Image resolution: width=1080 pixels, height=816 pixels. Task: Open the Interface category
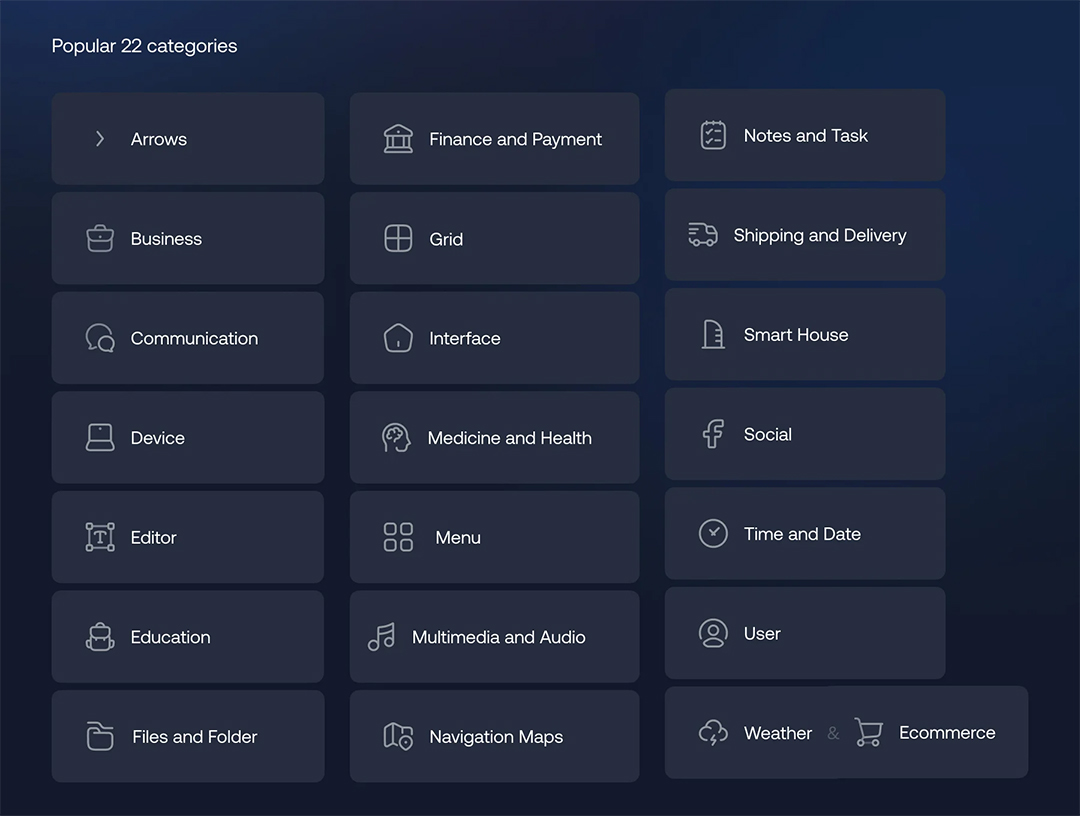tap(494, 338)
